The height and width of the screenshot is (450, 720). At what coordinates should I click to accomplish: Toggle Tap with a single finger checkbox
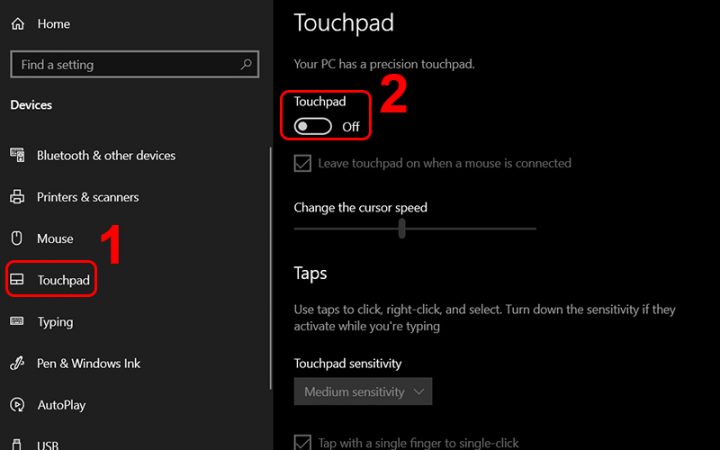pos(302,442)
